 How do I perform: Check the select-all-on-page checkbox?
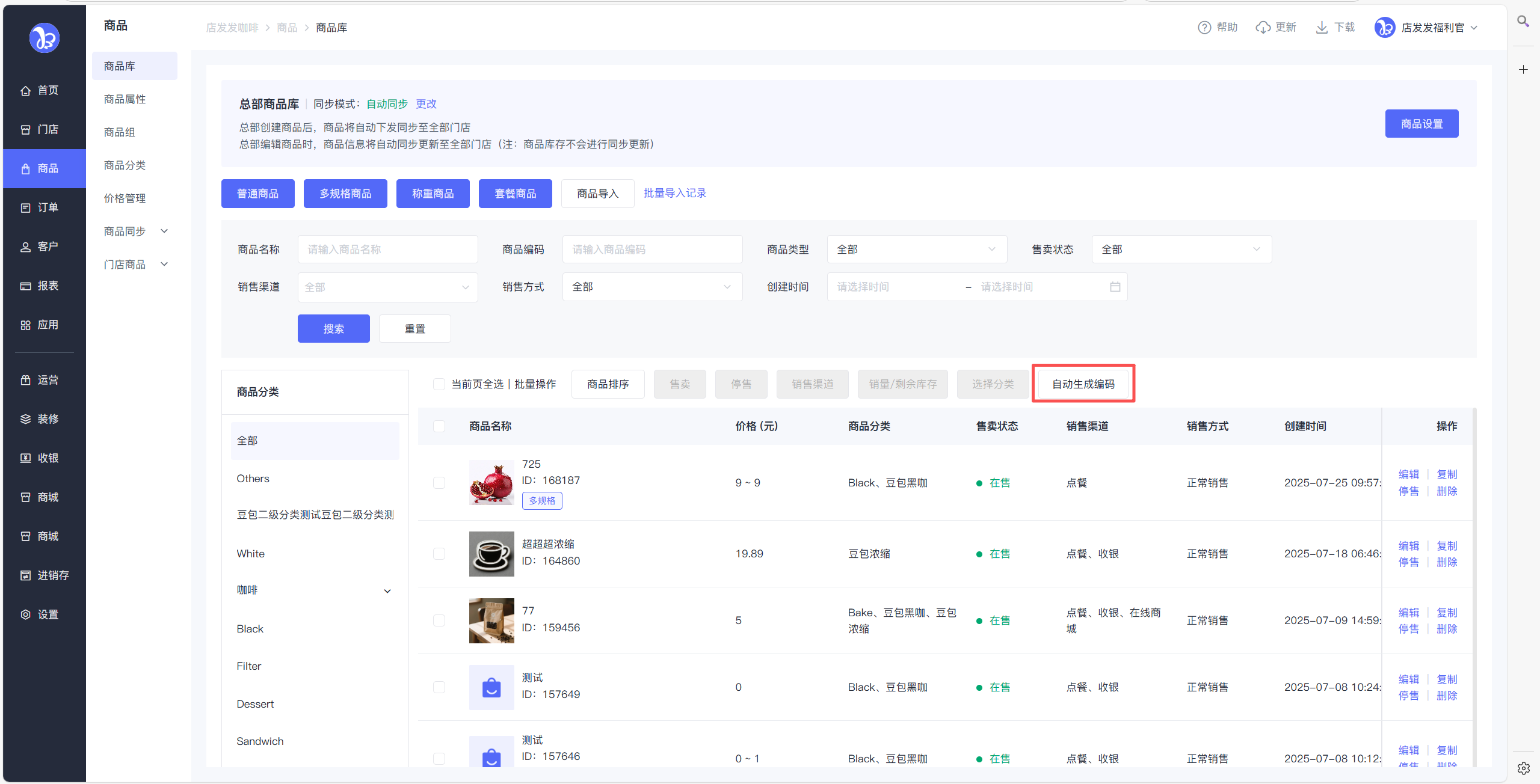(439, 384)
